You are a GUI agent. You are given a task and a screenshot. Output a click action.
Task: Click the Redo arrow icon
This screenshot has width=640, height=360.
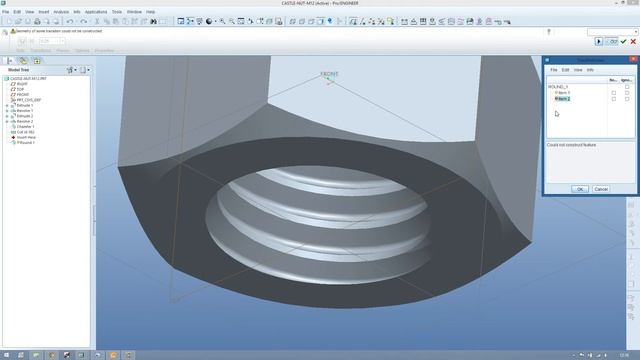(x=84, y=21)
